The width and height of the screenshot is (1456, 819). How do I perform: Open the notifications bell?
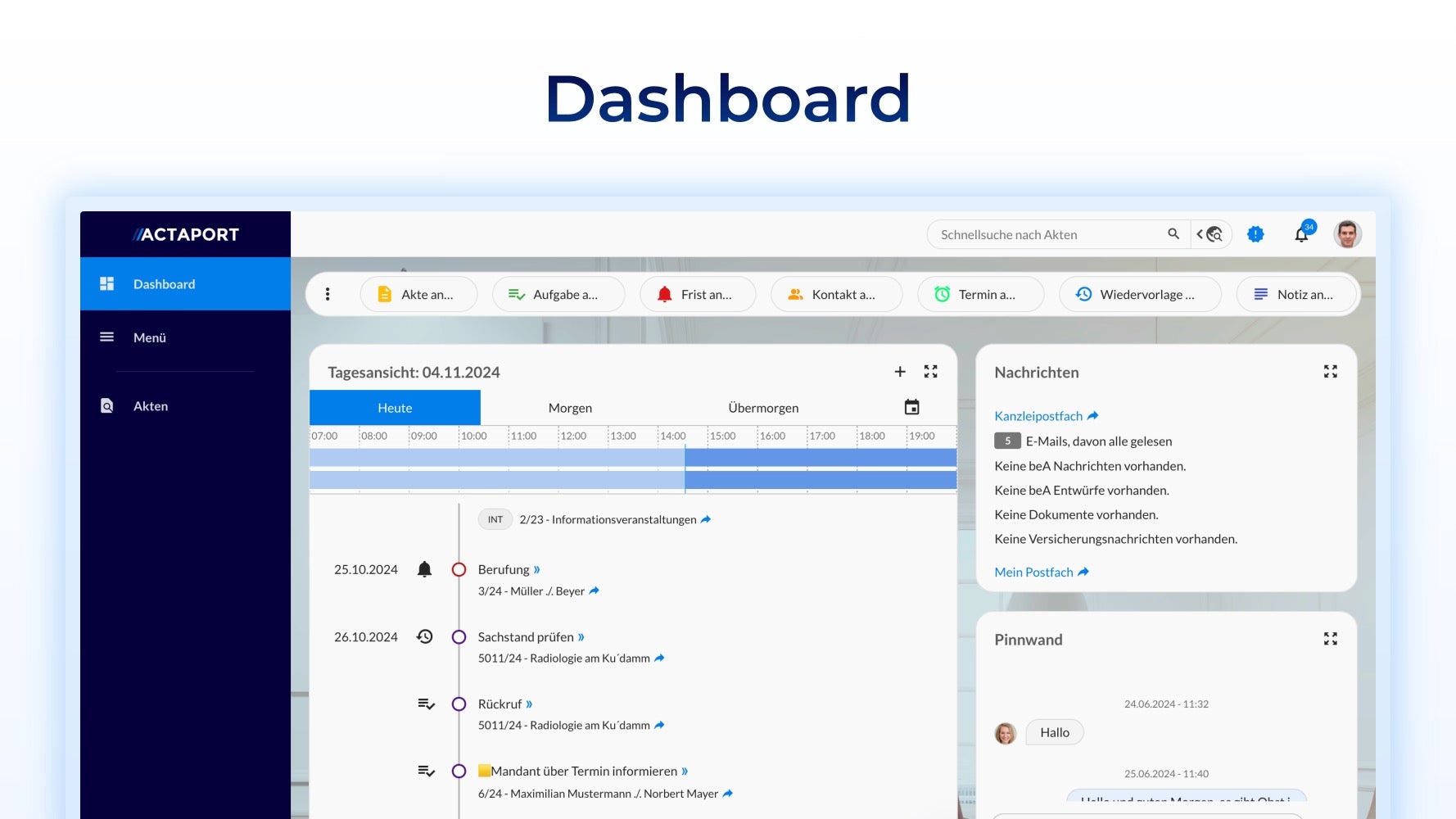coord(1302,234)
